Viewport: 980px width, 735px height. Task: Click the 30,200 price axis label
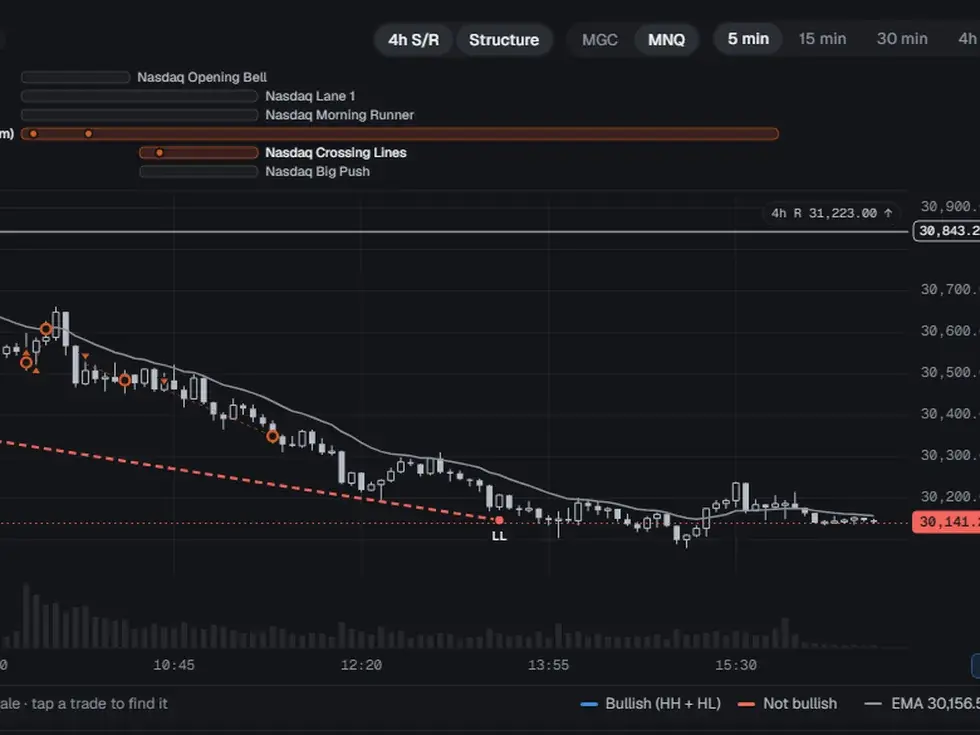[949, 497]
